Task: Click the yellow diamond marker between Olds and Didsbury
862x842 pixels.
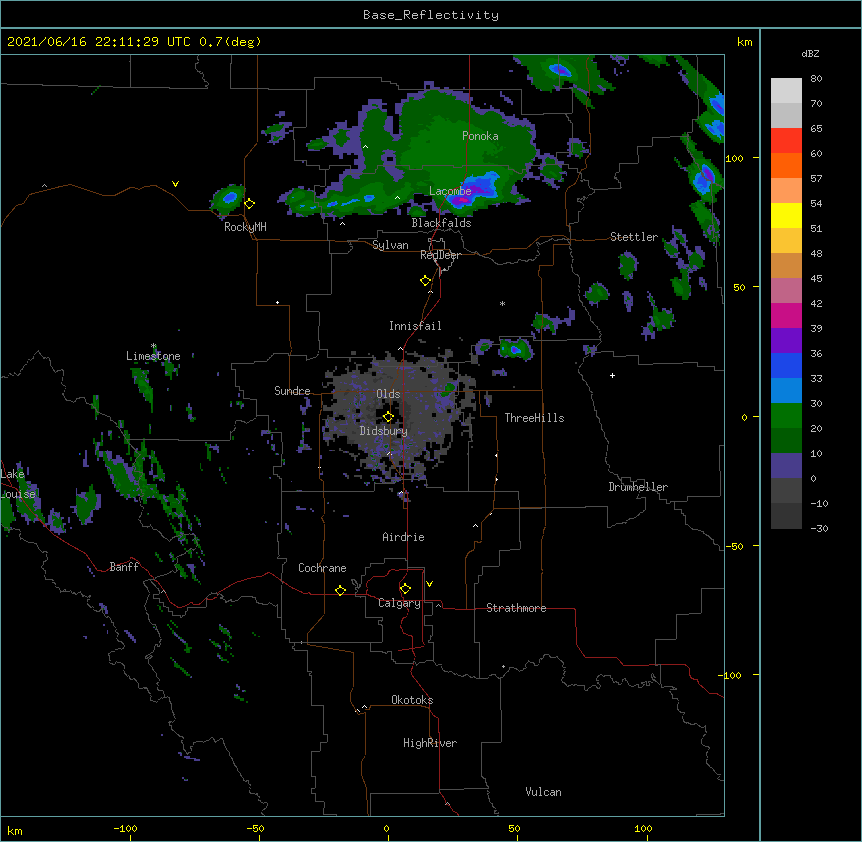Action: click(x=388, y=417)
